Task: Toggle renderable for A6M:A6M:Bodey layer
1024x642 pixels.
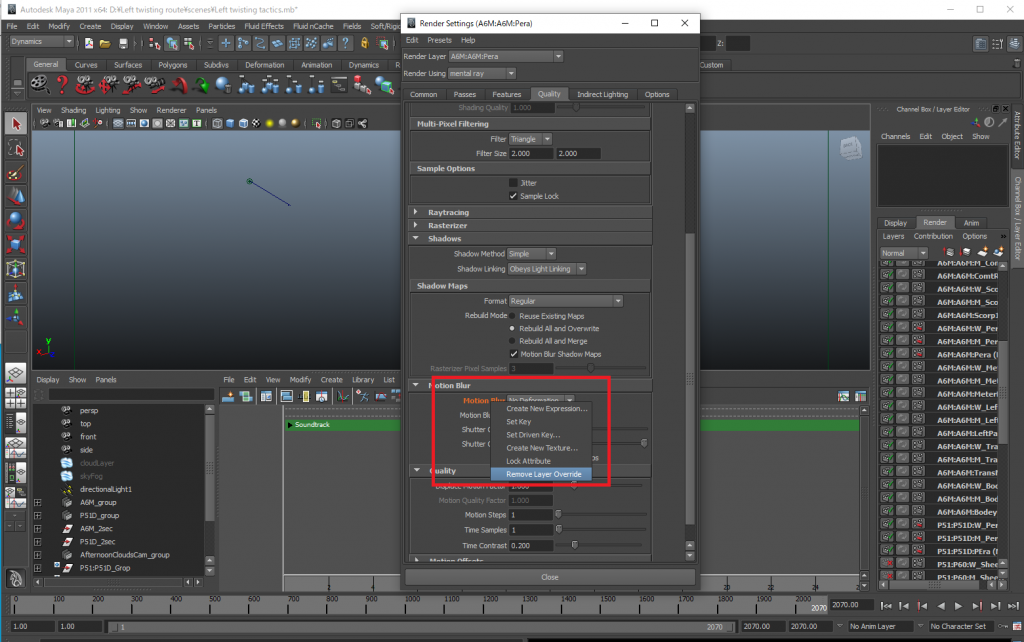Action: click(x=886, y=511)
